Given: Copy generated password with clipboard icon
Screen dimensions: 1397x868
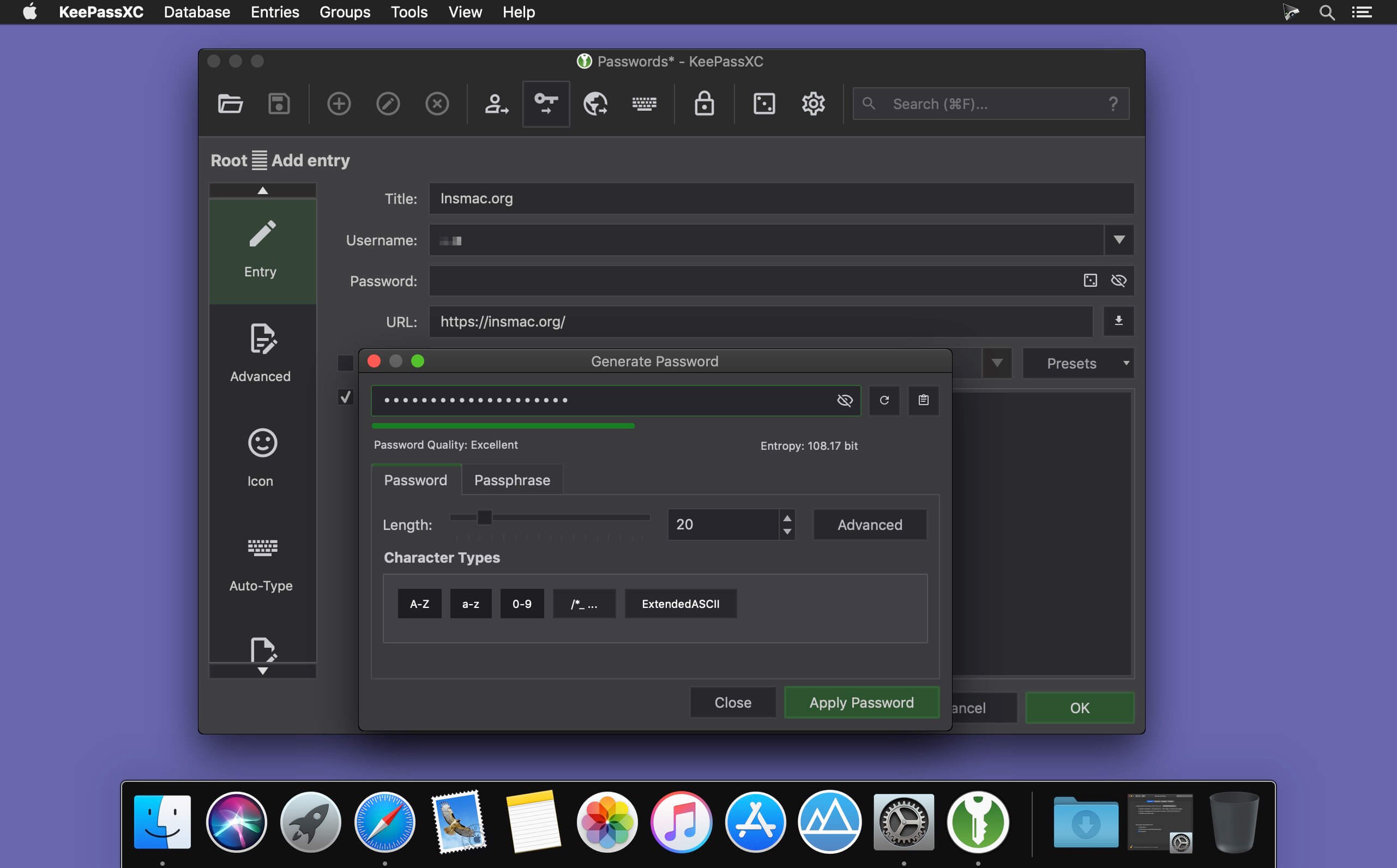Looking at the screenshot, I should pyautogui.click(x=923, y=400).
